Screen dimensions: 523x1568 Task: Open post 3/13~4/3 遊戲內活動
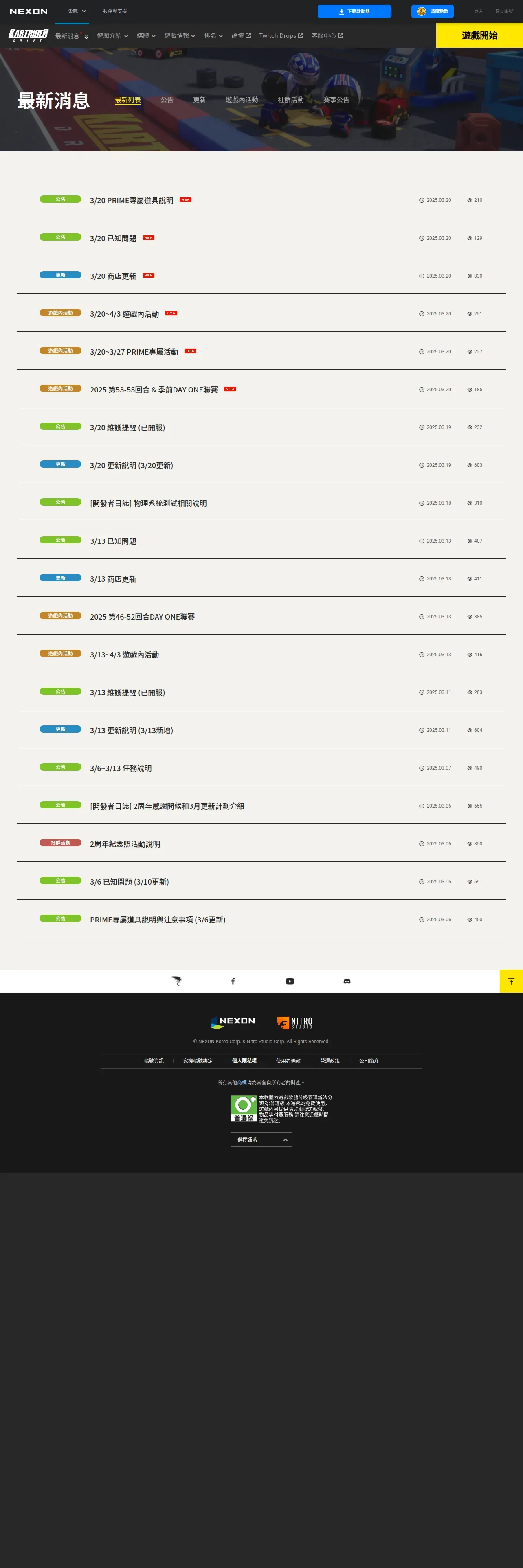click(x=124, y=654)
